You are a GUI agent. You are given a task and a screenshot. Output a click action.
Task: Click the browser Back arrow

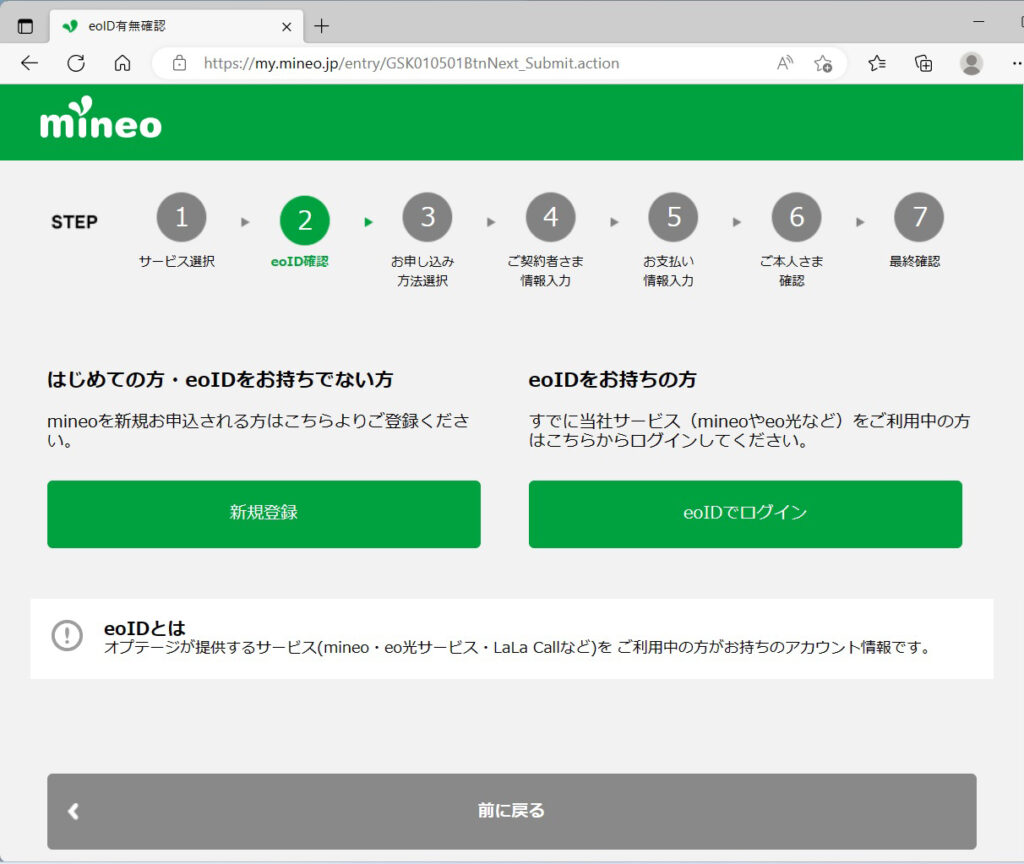29,63
